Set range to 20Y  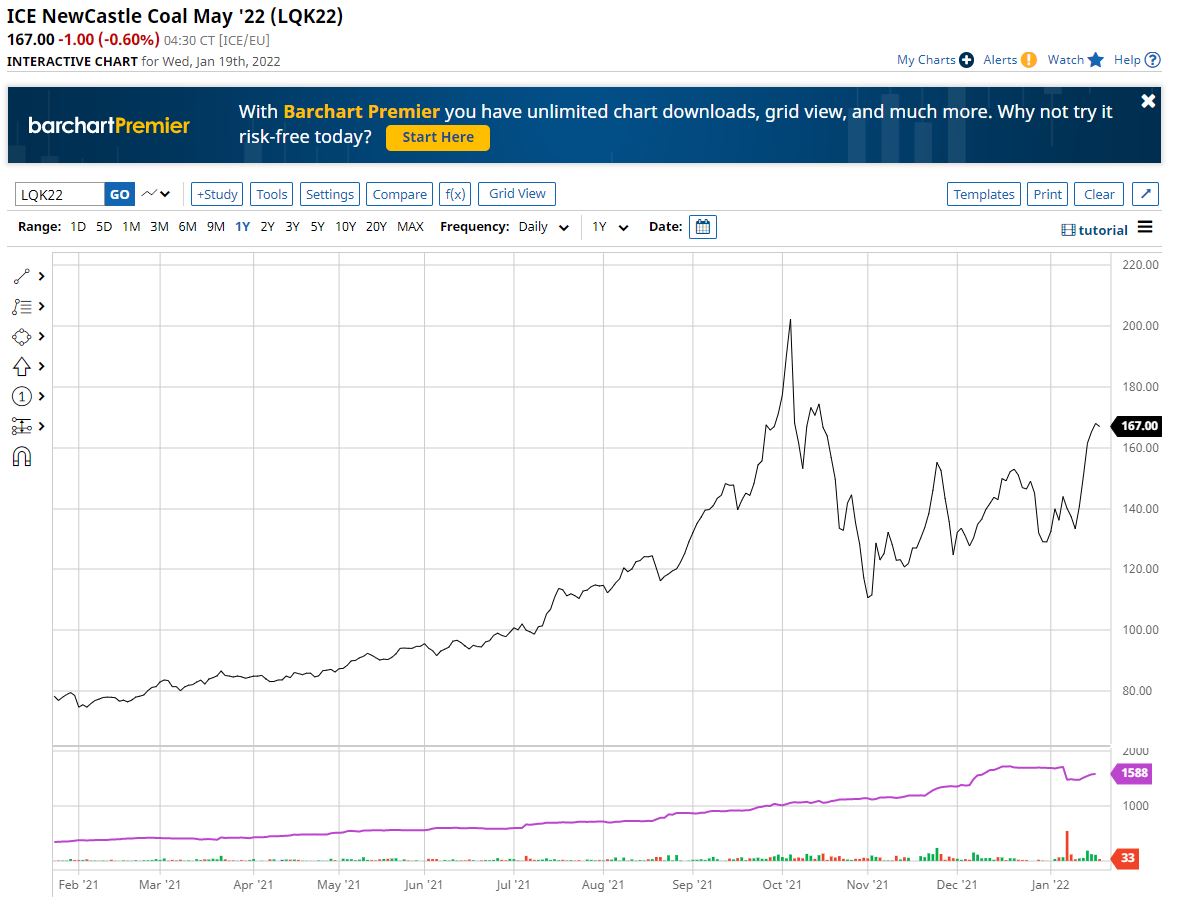pyautogui.click(x=376, y=227)
